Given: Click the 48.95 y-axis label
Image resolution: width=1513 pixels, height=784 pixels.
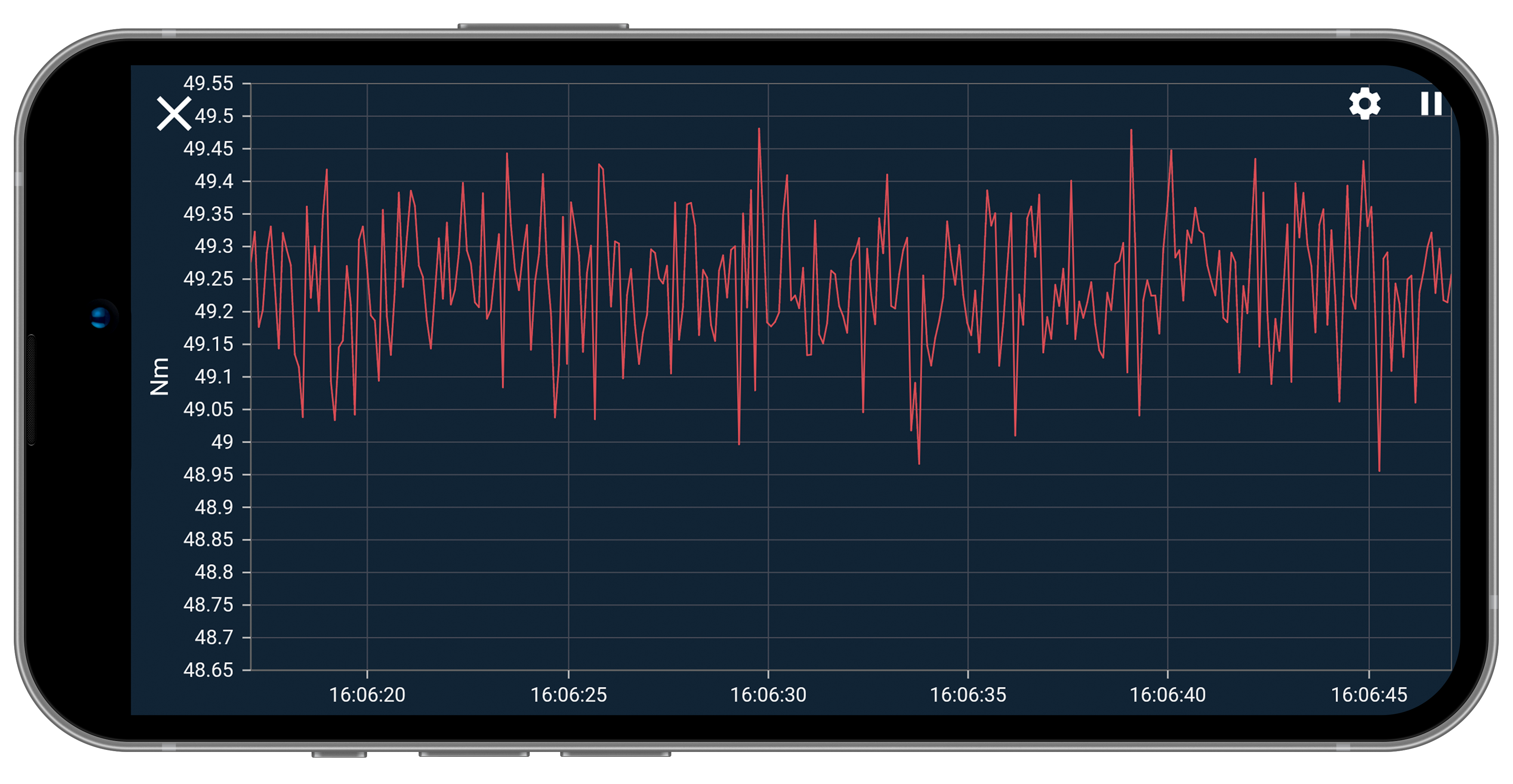Looking at the screenshot, I should click(x=208, y=475).
